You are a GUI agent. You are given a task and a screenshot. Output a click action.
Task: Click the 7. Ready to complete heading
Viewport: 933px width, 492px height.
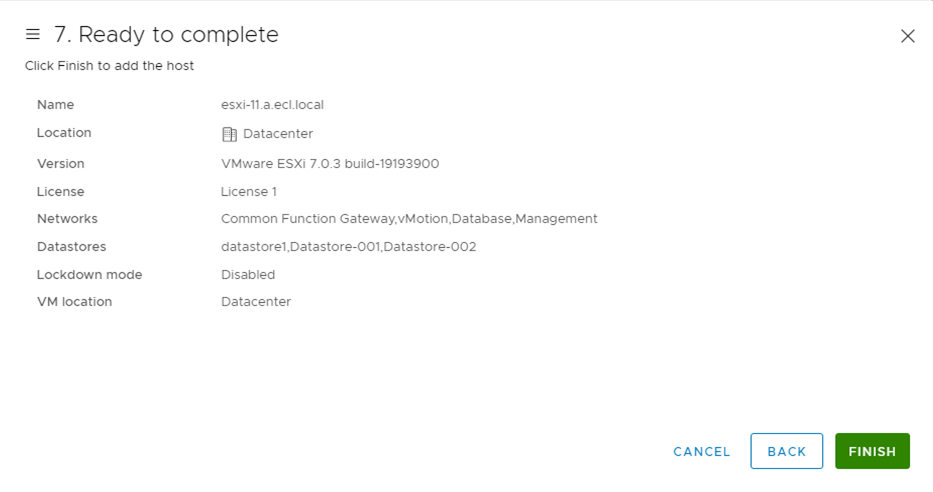click(166, 35)
